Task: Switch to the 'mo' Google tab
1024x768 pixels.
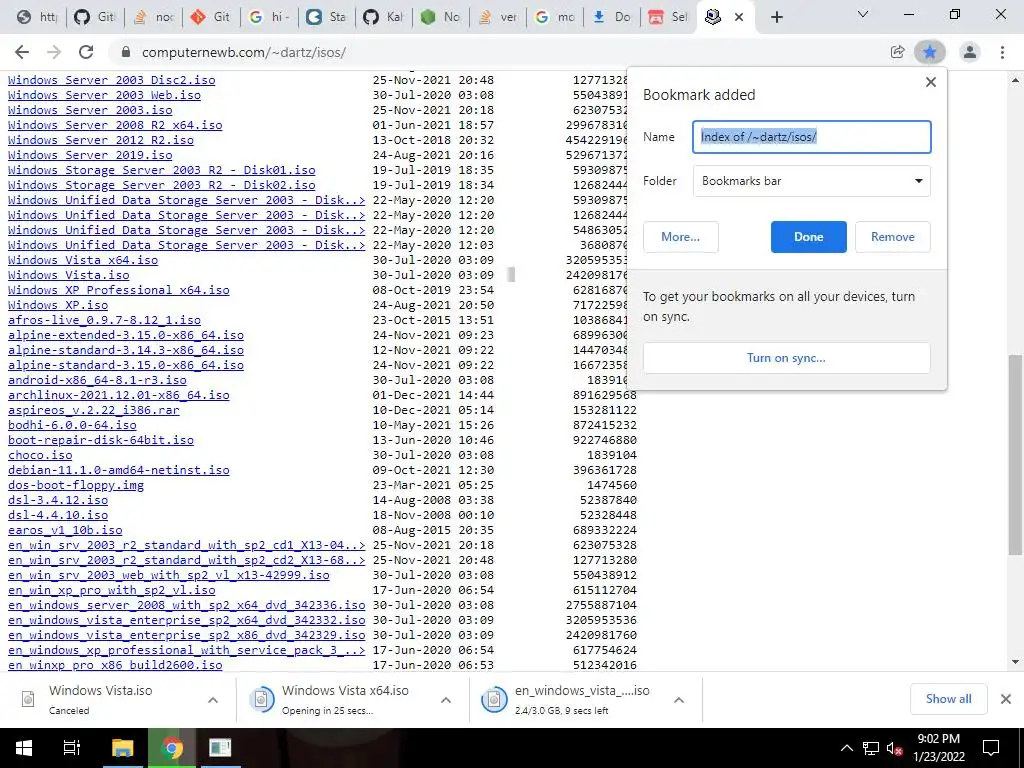Action: (x=556, y=17)
